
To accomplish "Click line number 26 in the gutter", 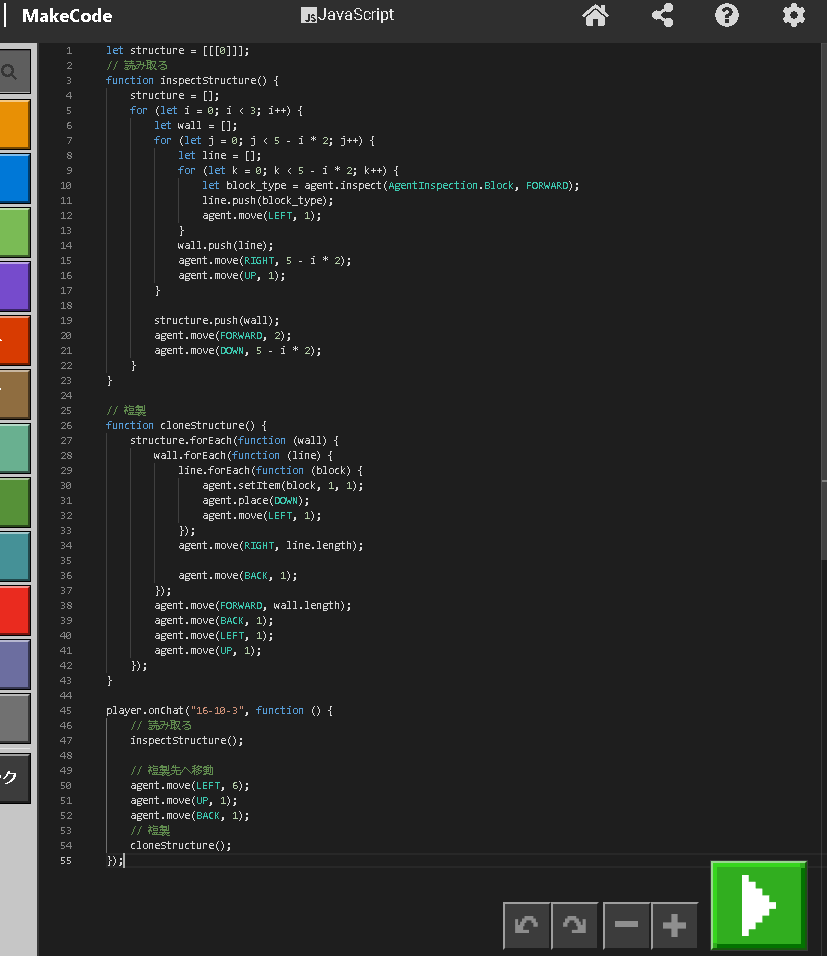I will 66,425.
